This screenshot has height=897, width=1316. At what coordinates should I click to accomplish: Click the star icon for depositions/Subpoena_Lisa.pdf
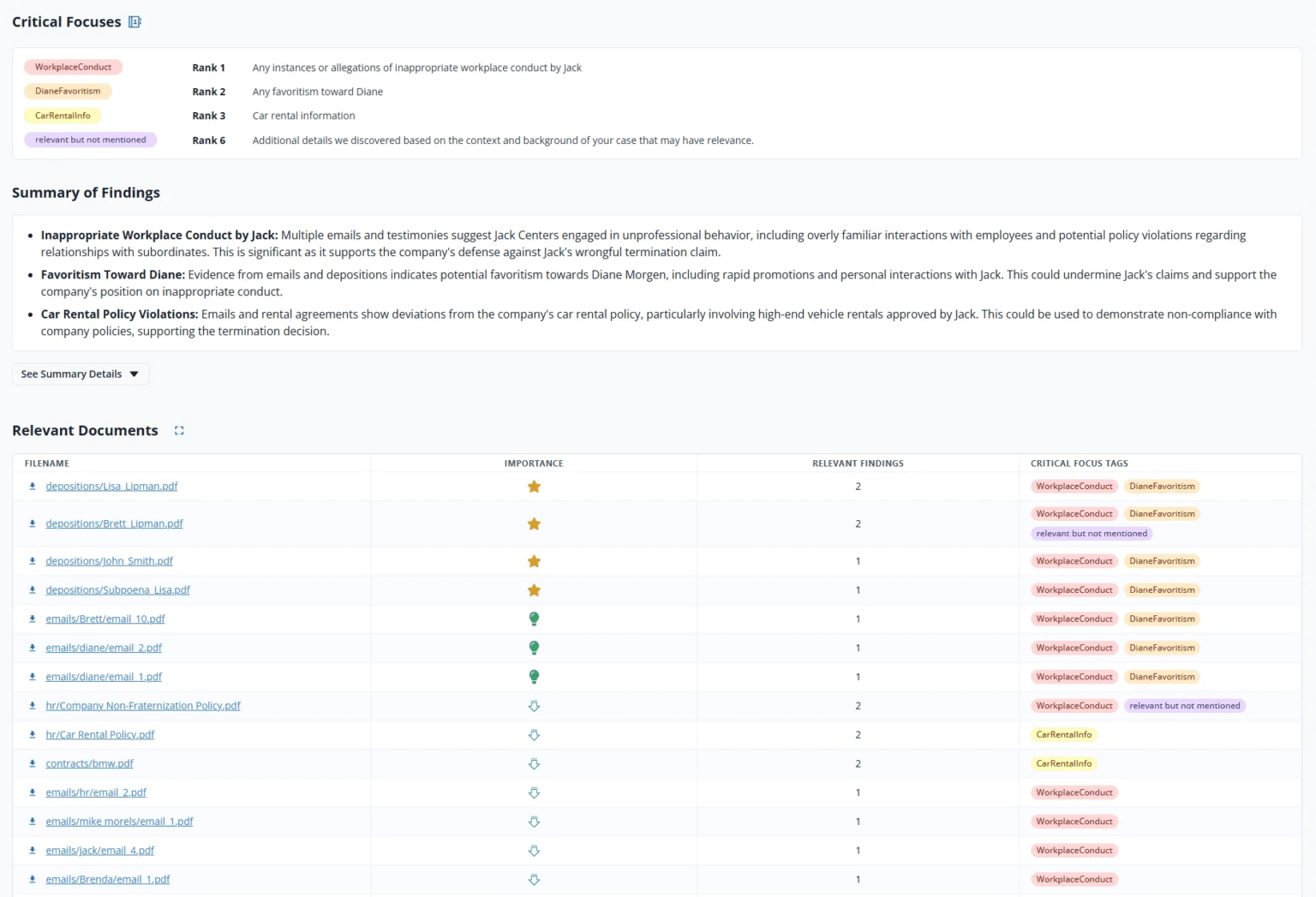[x=534, y=590]
